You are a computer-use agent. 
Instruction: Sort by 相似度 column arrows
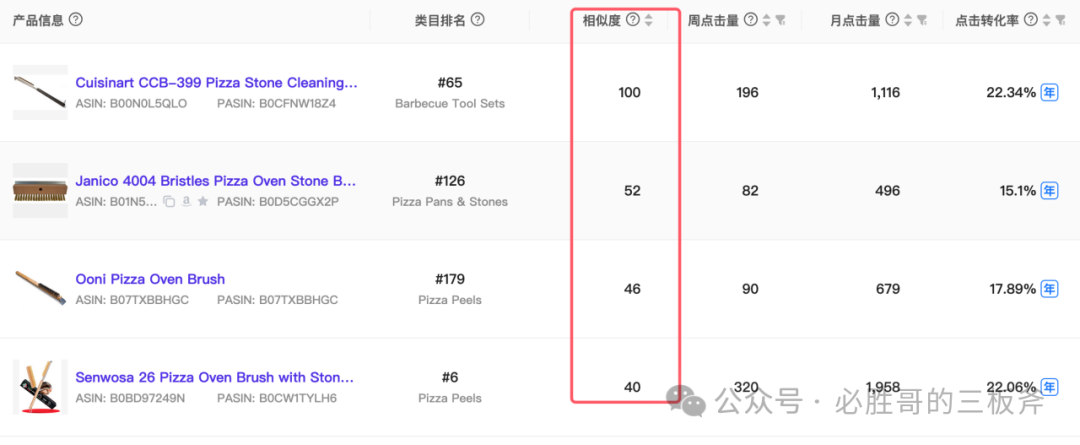click(x=648, y=21)
